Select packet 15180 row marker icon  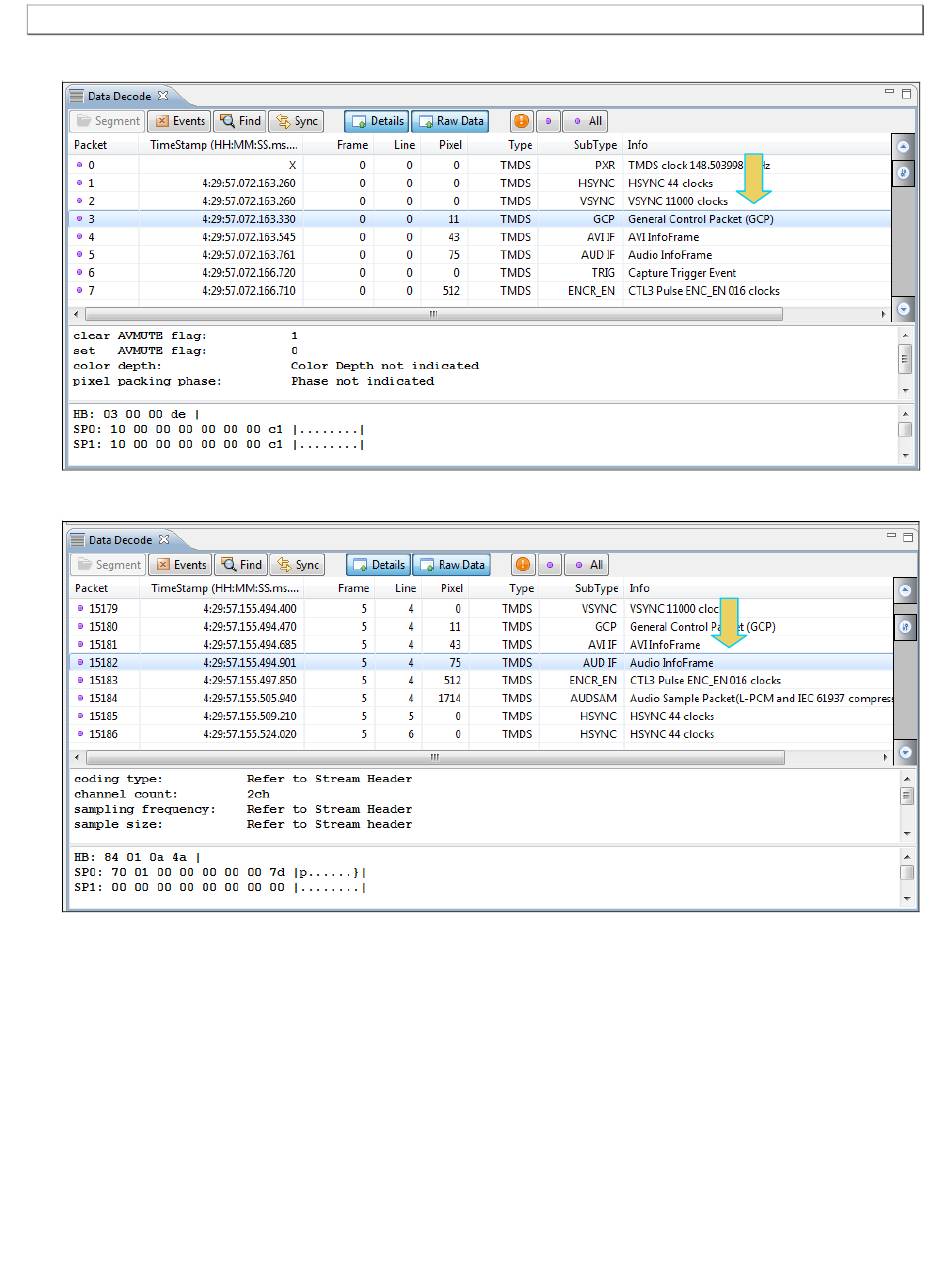(81, 627)
